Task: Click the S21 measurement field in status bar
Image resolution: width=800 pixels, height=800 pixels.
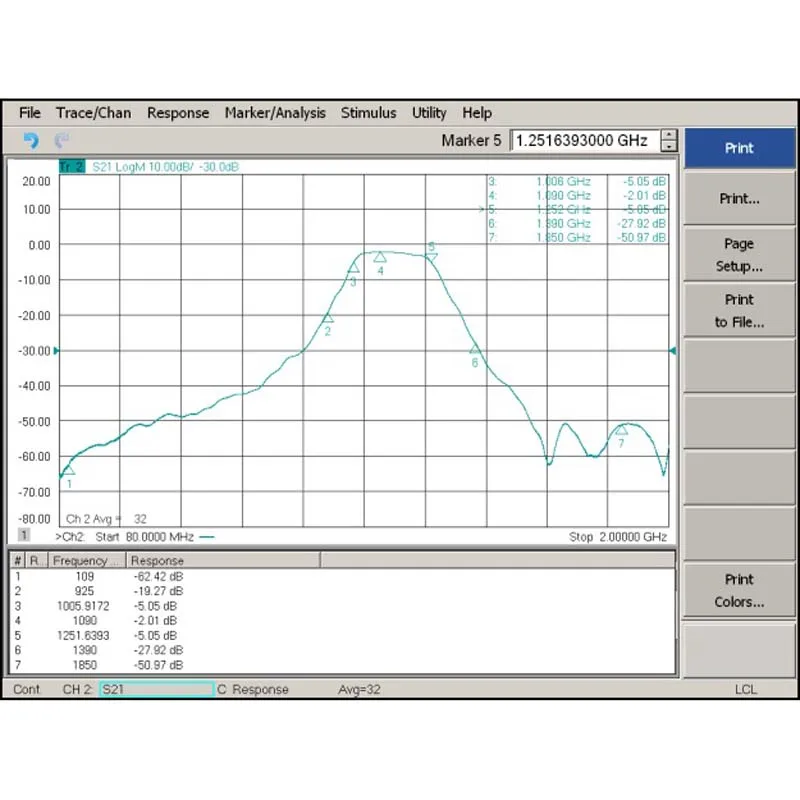Action: click(x=156, y=689)
